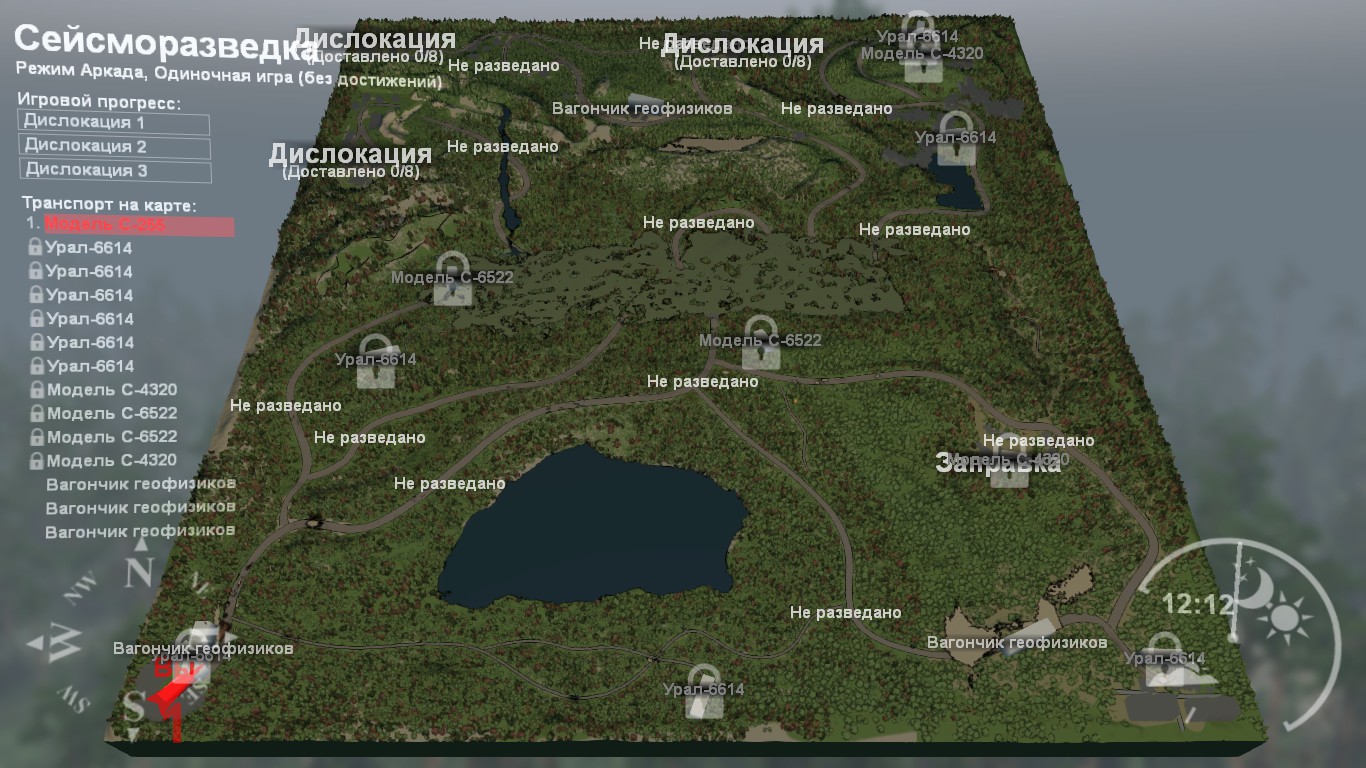
Task: Select first Модель С-4320 in transport list
Action: point(112,390)
